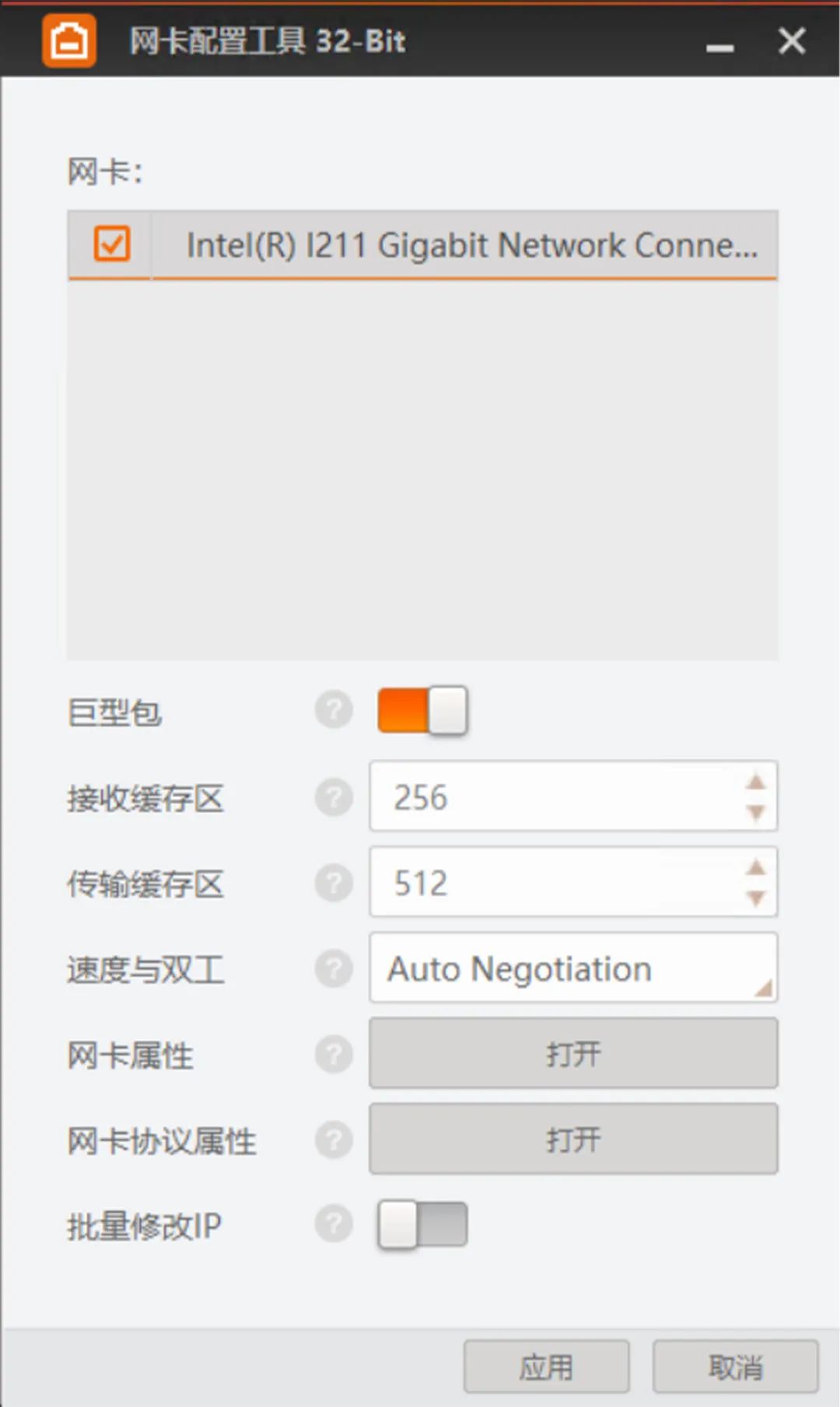The image size is (840, 1407).
Task: Click help icon next to 网卡属性
Action: pyautogui.click(x=334, y=1055)
